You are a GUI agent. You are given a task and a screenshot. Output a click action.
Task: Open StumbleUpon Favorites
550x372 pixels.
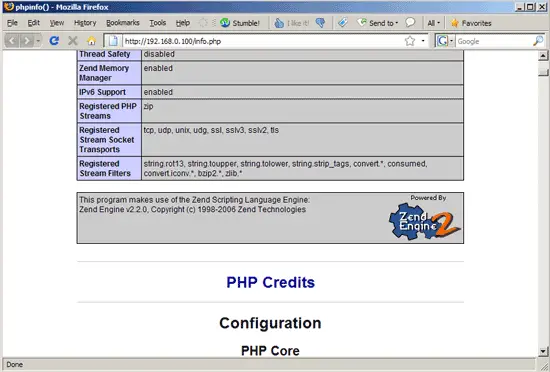471,23
